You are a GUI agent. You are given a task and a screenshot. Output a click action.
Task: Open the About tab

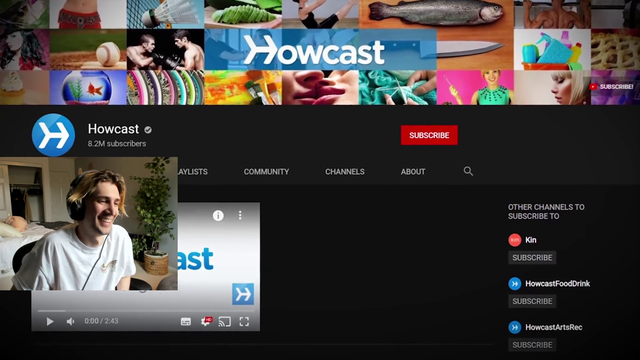point(413,172)
